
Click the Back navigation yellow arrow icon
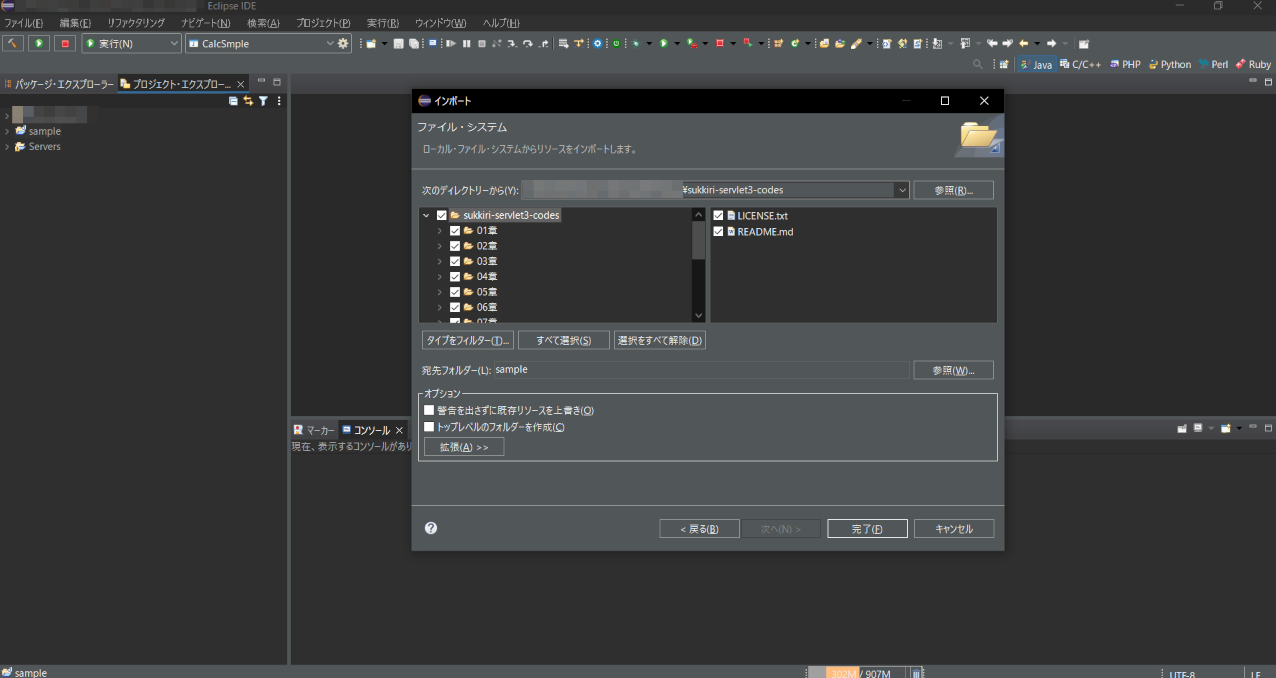(x=1024, y=44)
